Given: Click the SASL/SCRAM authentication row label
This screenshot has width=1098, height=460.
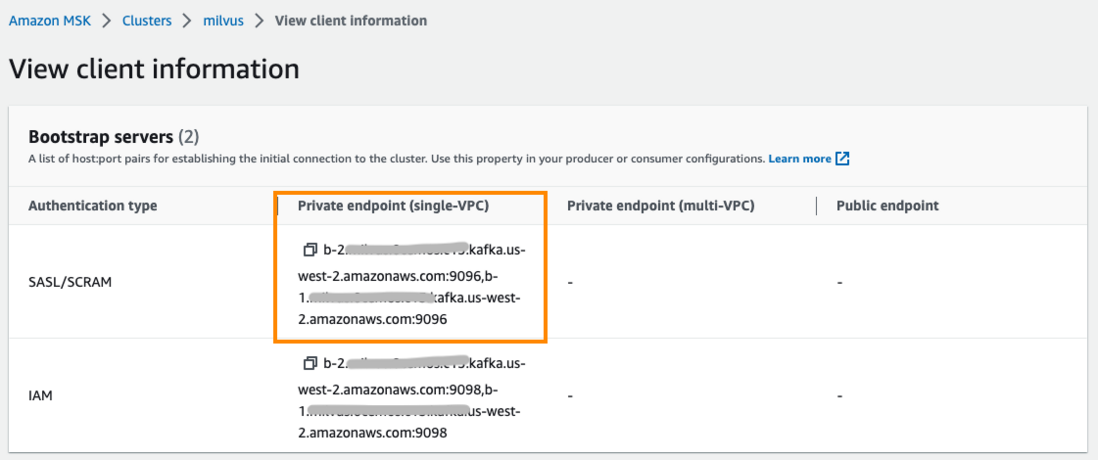Looking at the screenshot, I should 70,282.
